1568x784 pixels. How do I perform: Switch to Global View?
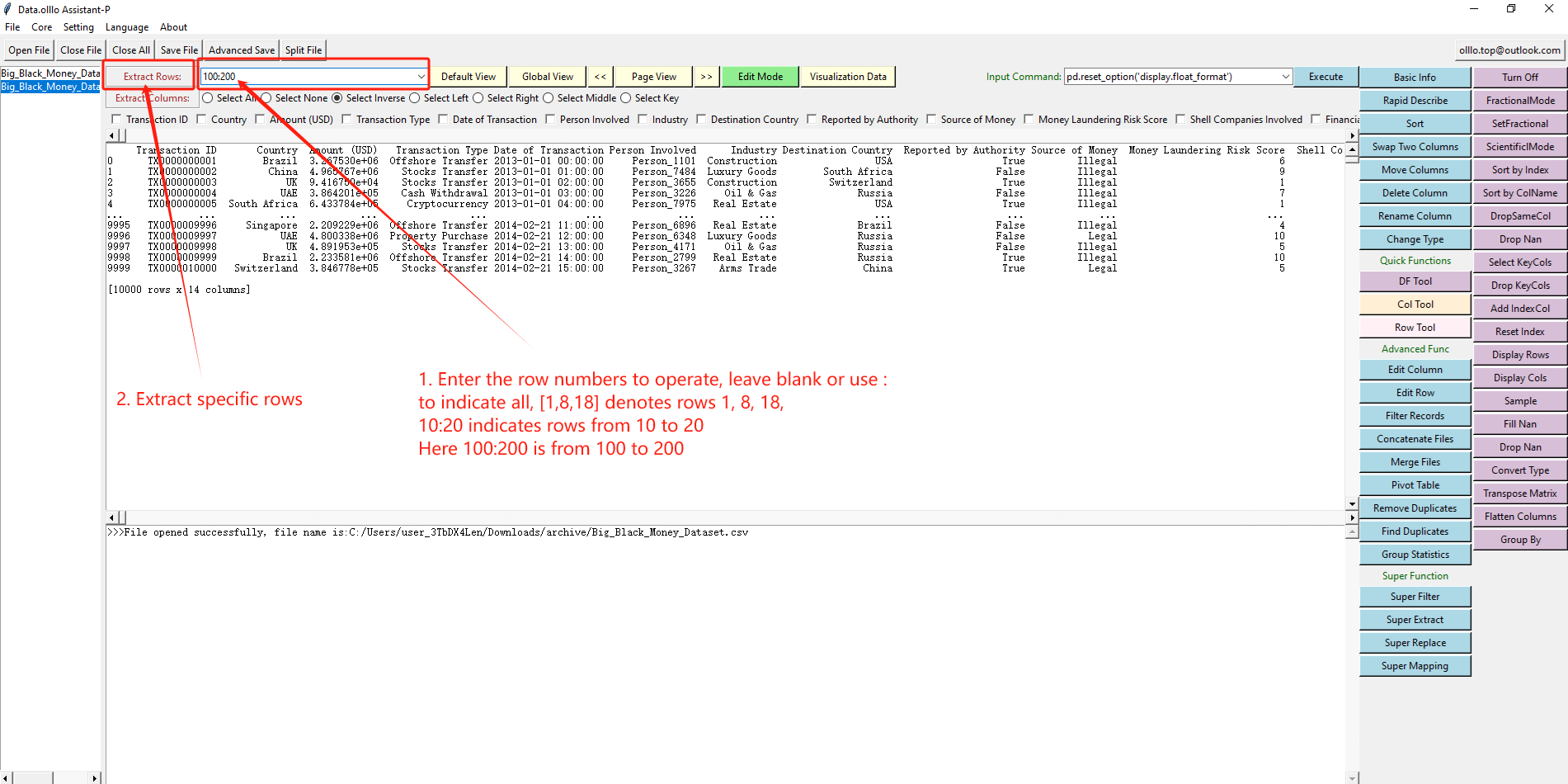coord(548,77)
